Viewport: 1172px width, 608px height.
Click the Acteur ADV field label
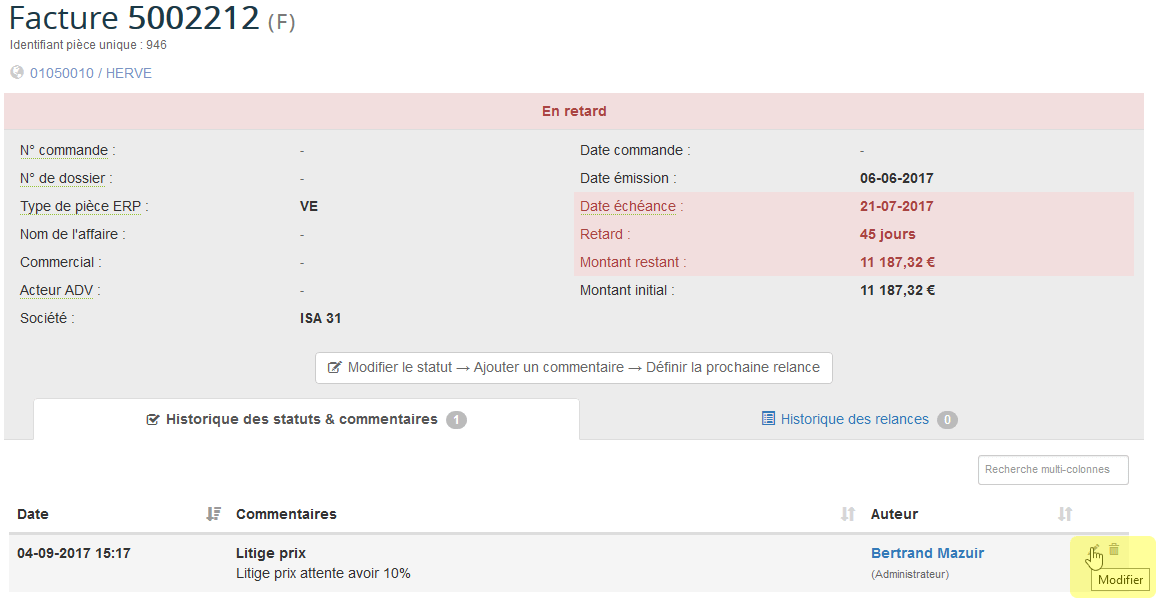[x=60, y=291]
